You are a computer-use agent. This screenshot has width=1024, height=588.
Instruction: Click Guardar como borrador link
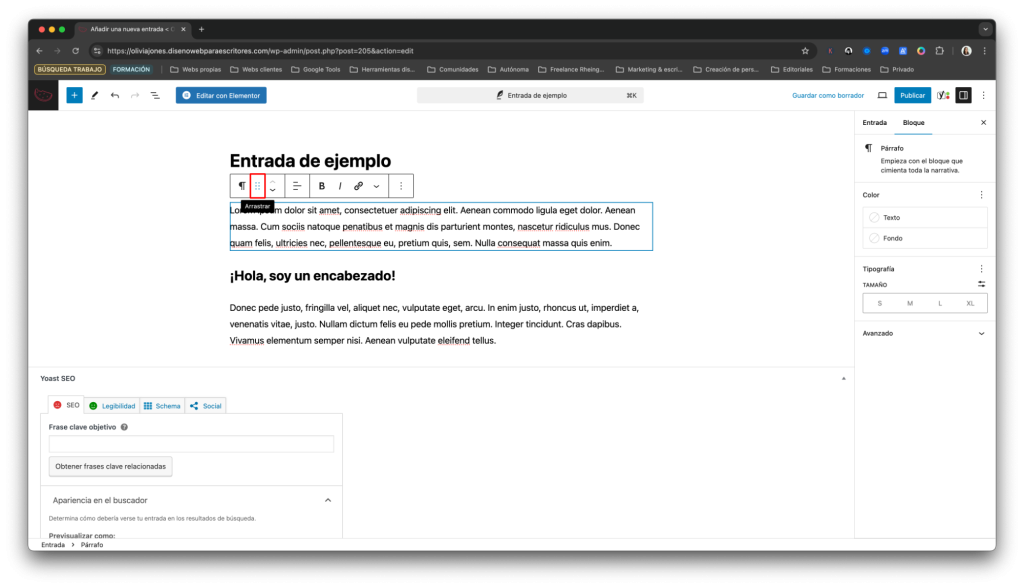827,95
